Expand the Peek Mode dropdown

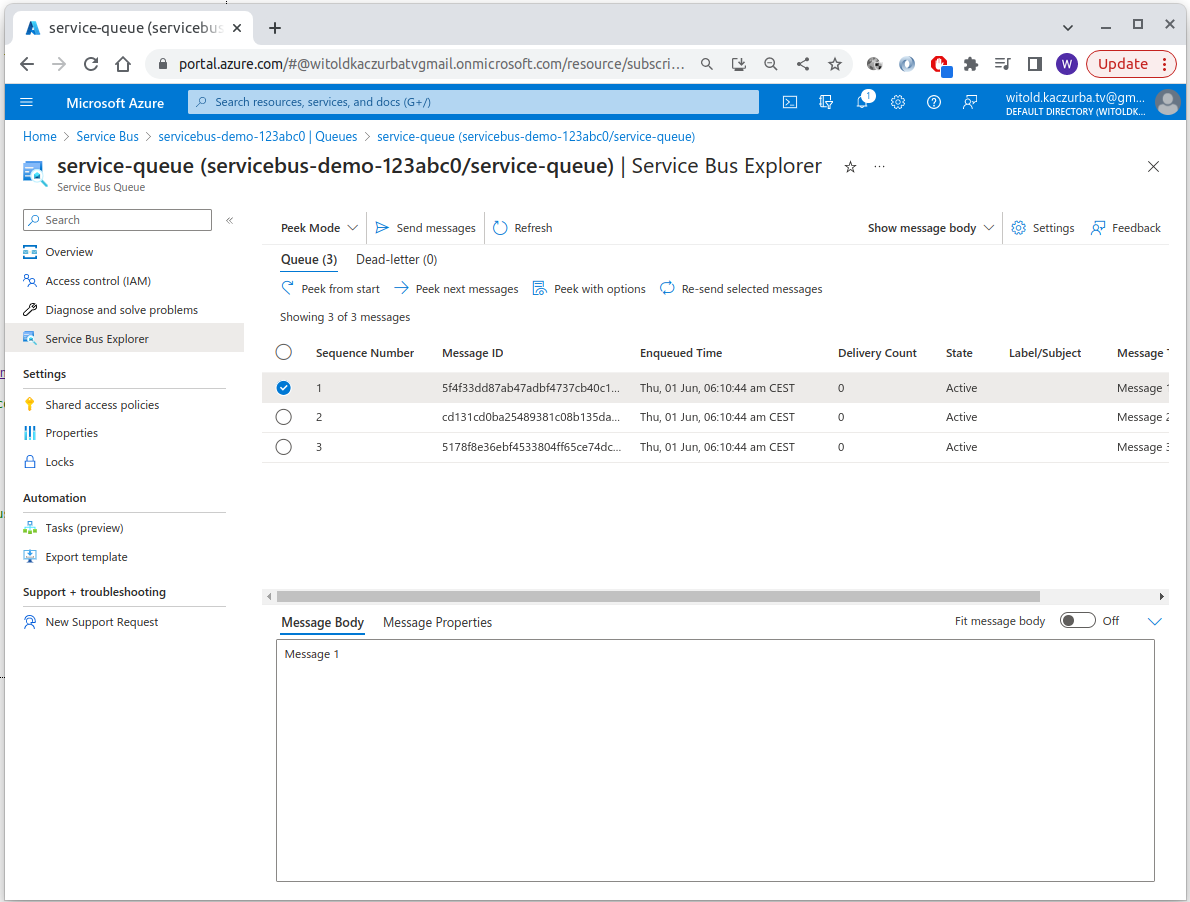[319, 228]
